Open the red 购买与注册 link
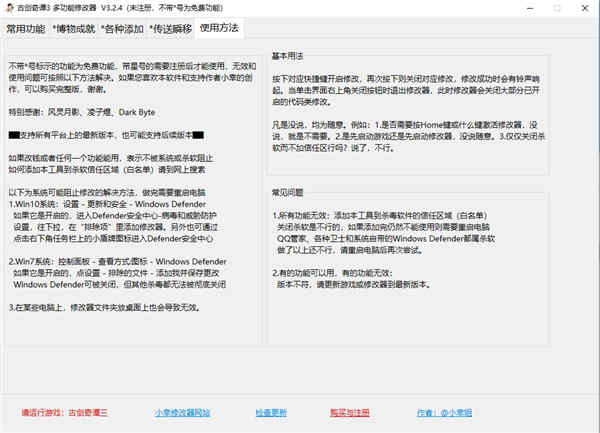The height and width of the screenshot is (433, 600). coord(350,413)
